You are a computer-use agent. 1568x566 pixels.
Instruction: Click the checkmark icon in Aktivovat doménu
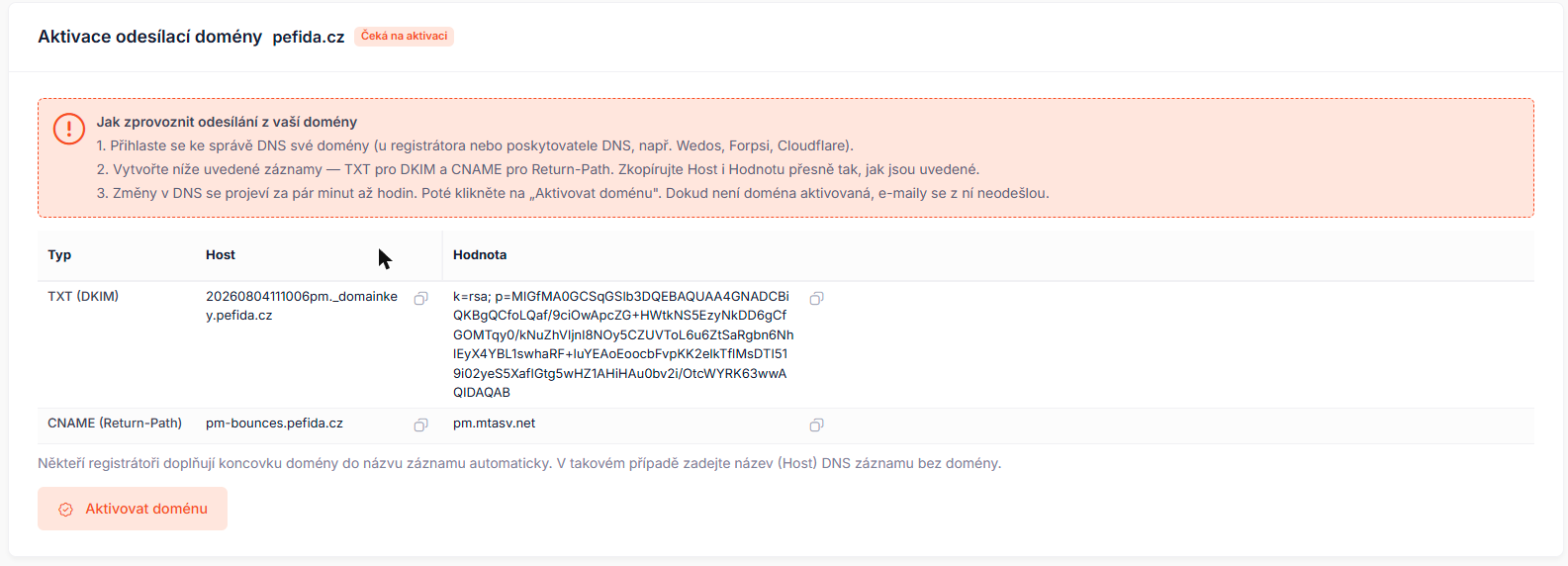pos(66,509)
